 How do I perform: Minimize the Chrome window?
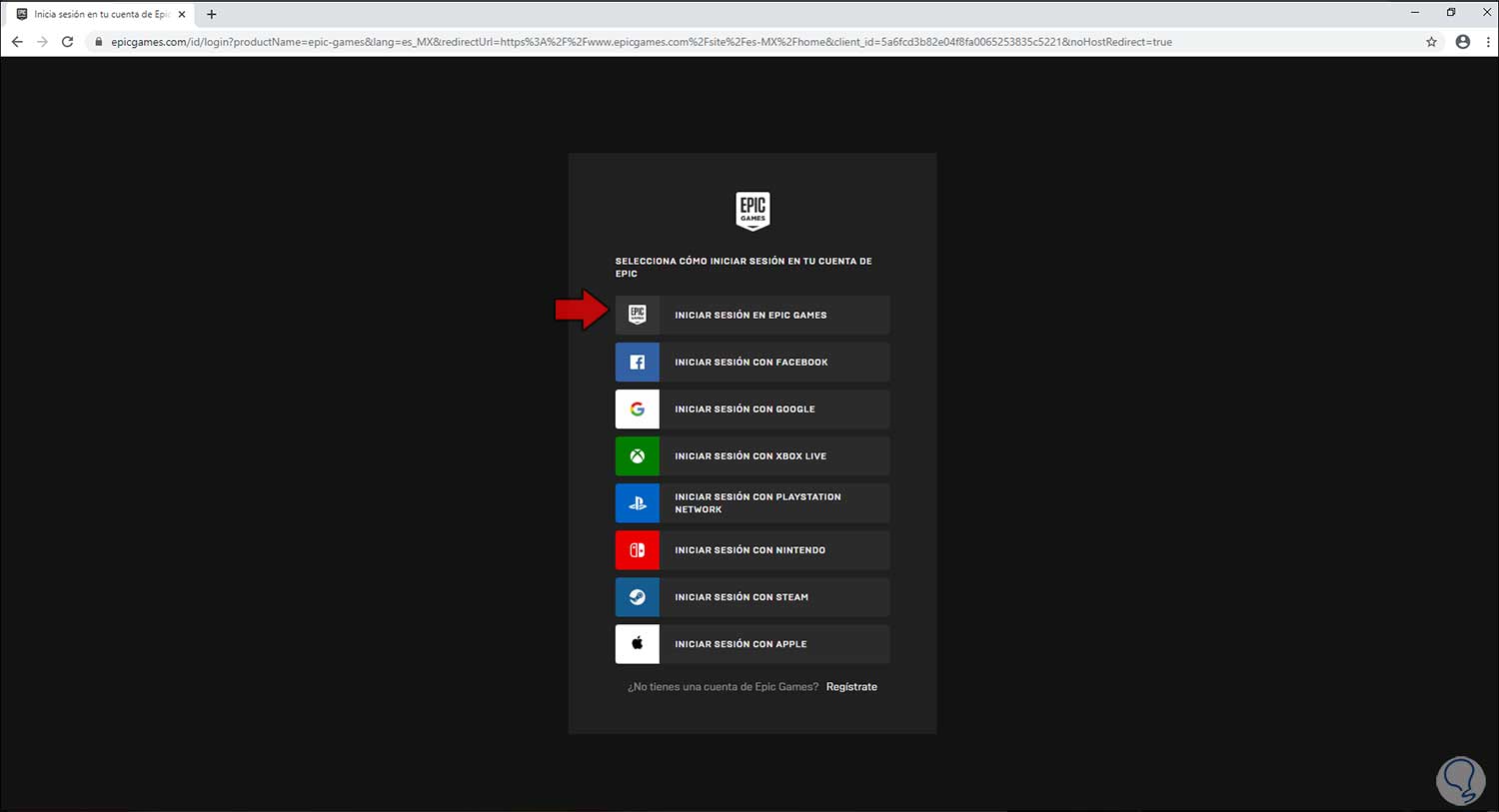click(1415, 12)
